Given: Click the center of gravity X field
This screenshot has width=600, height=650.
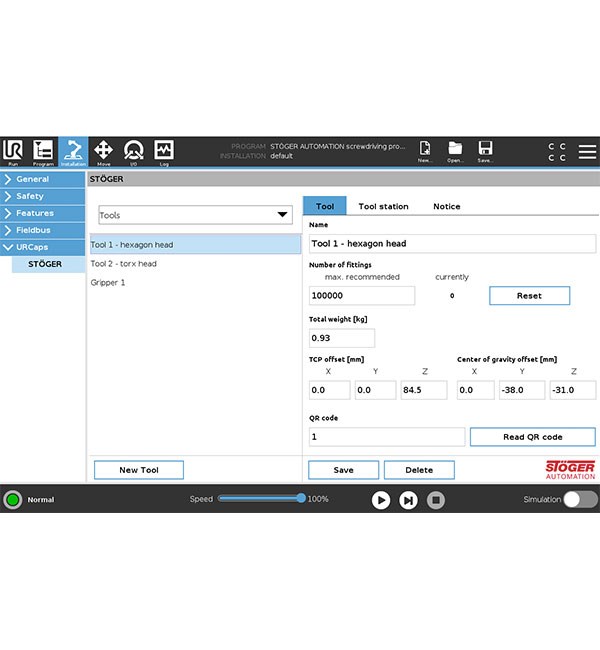Looking at the screenshot, I should click(476, 390).
